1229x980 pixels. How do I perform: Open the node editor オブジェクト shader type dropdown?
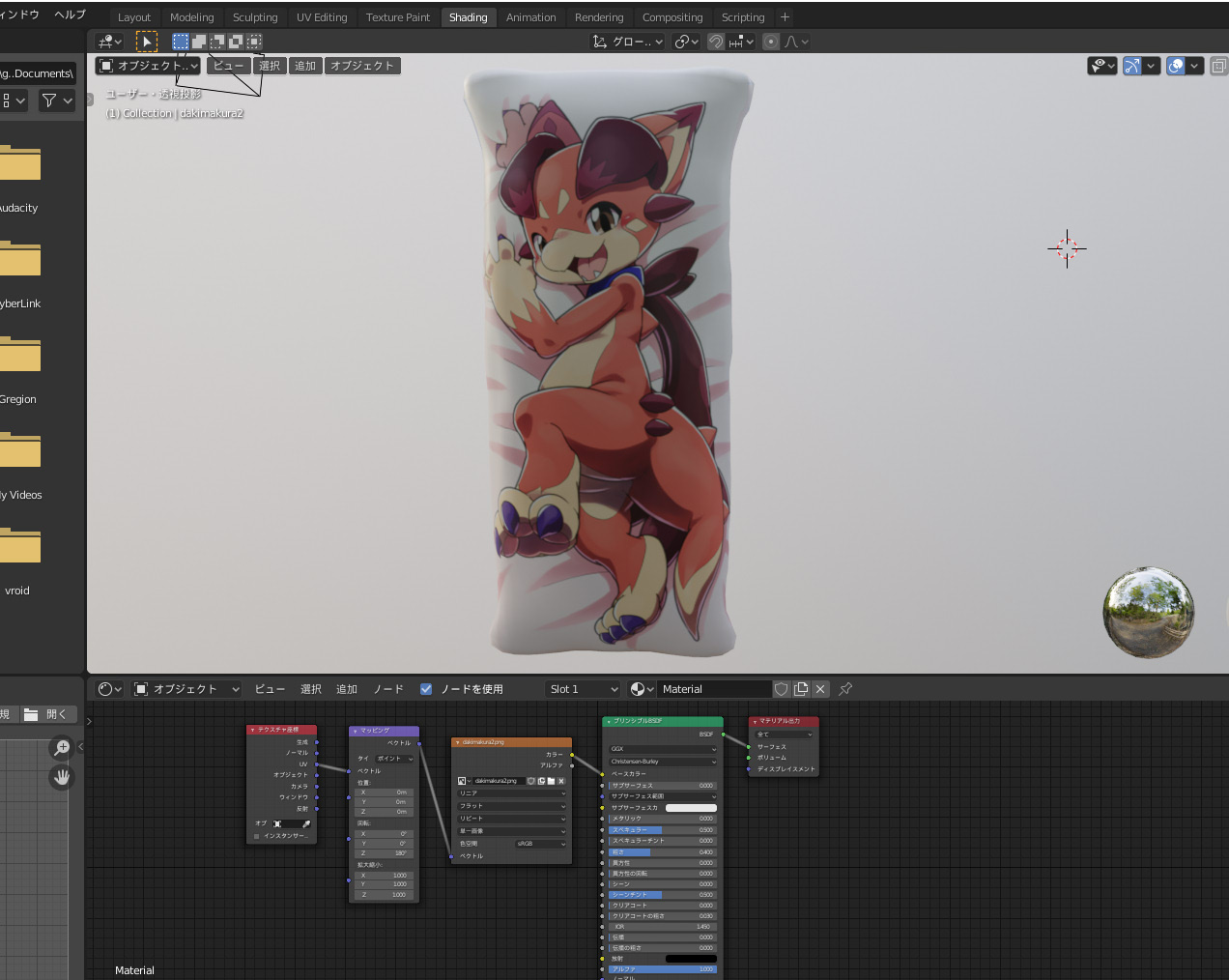pyautogui.click(x=186, y=689)
